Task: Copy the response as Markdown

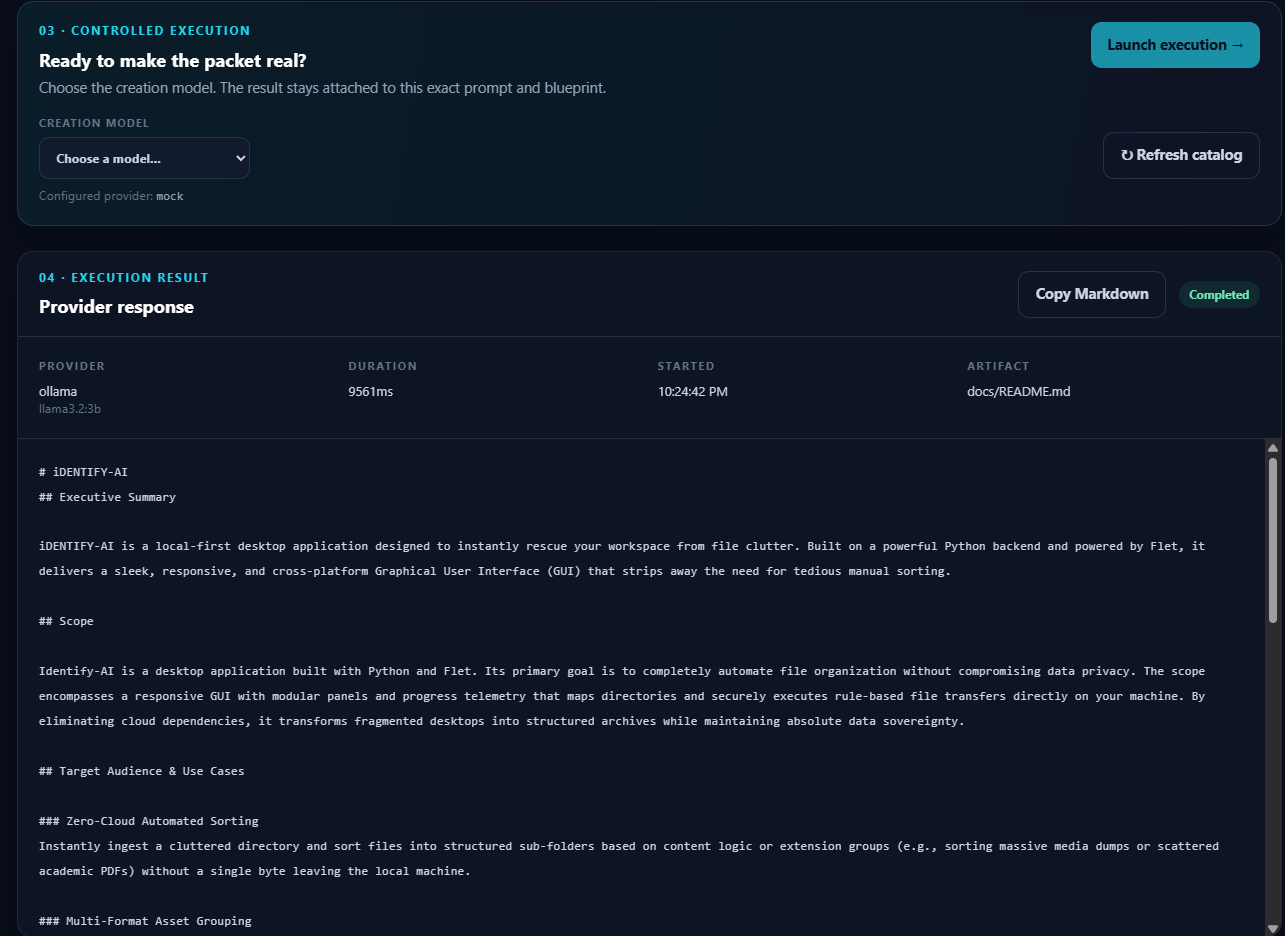Action: 1092,294
